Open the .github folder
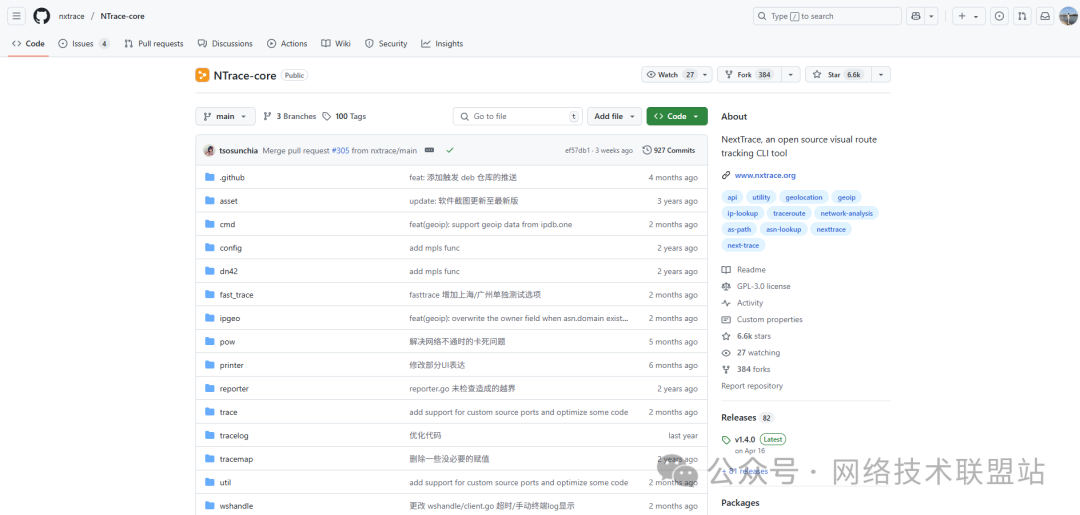The height and width of the screenshot is (515, 1080). pos(232,178)
